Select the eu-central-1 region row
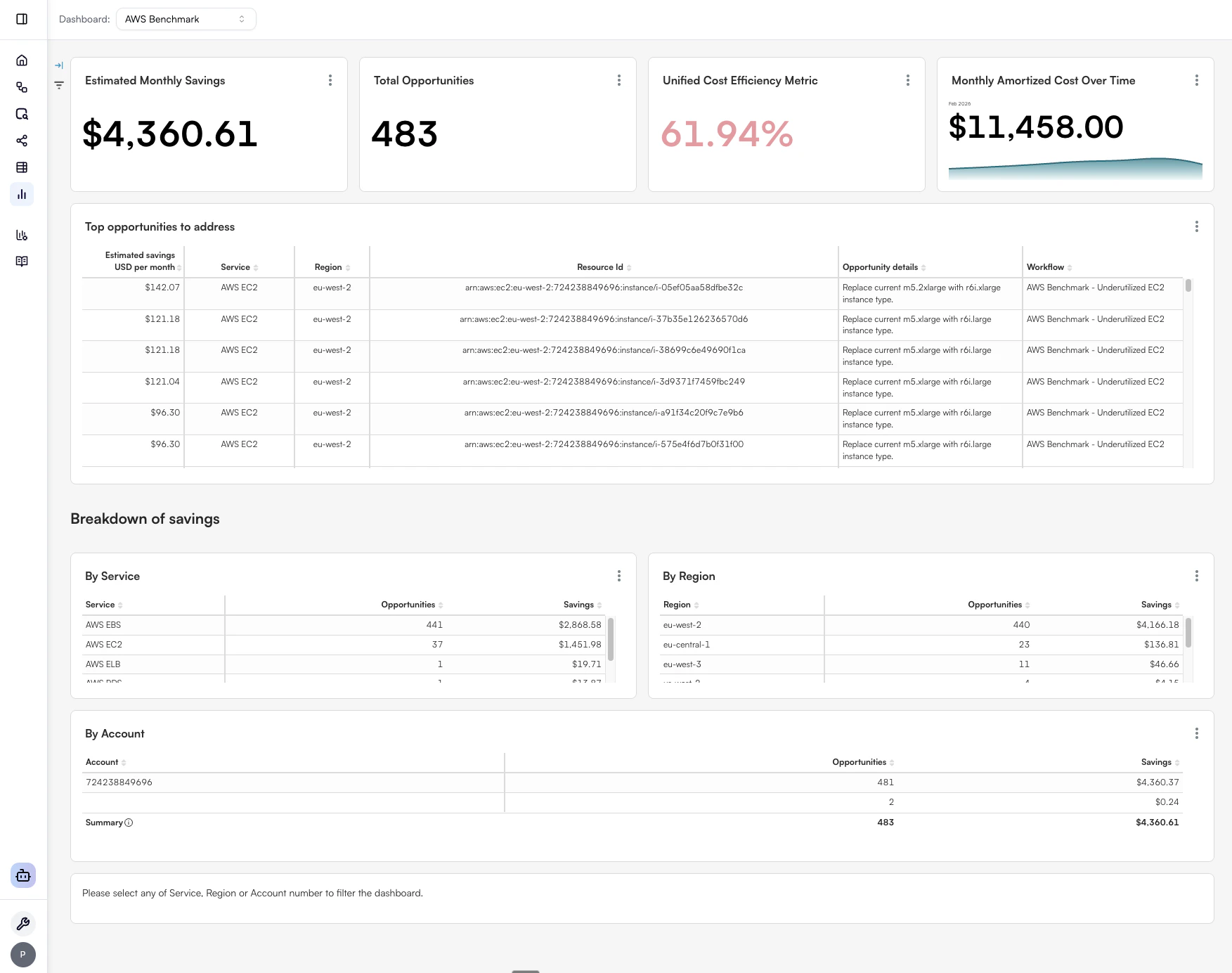 pyautogui.click(x=921, y=645)
